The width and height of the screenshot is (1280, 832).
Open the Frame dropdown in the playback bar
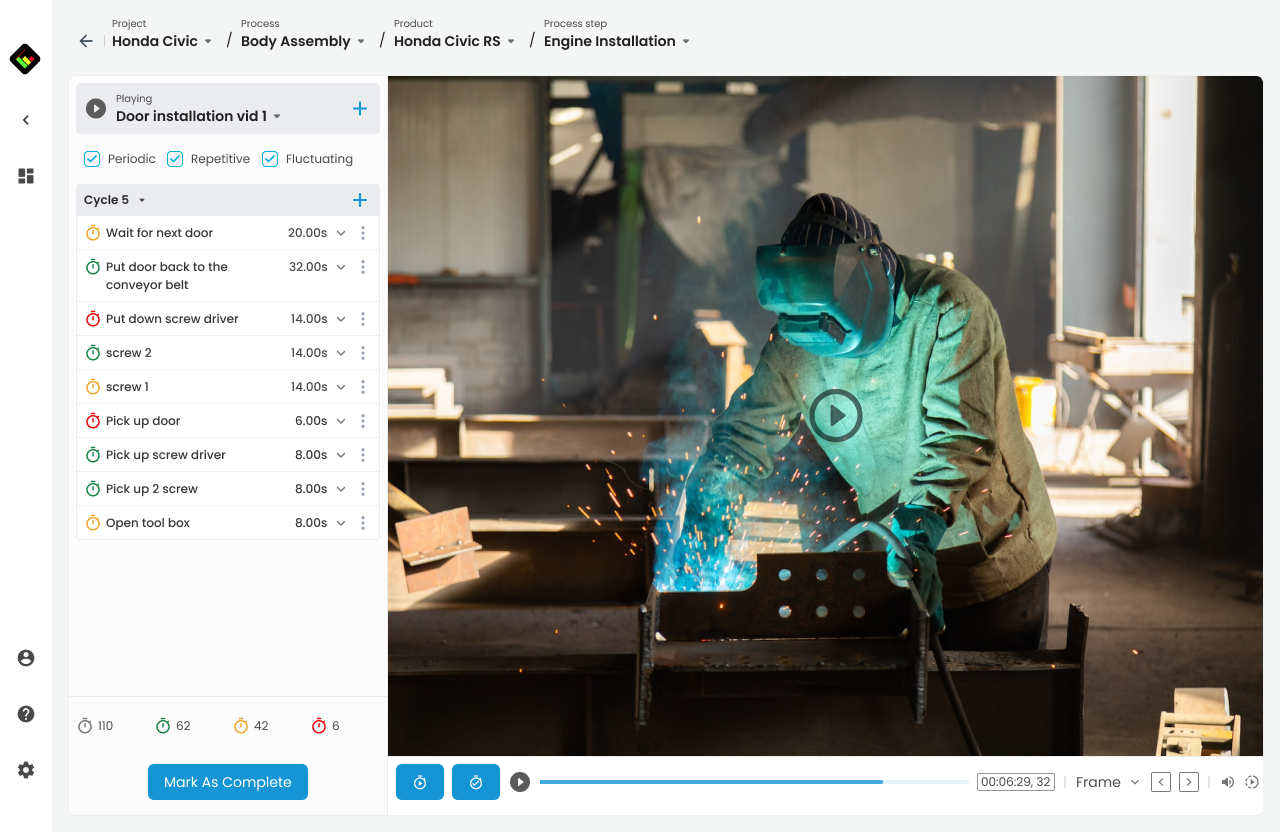tap(1105, 782)
